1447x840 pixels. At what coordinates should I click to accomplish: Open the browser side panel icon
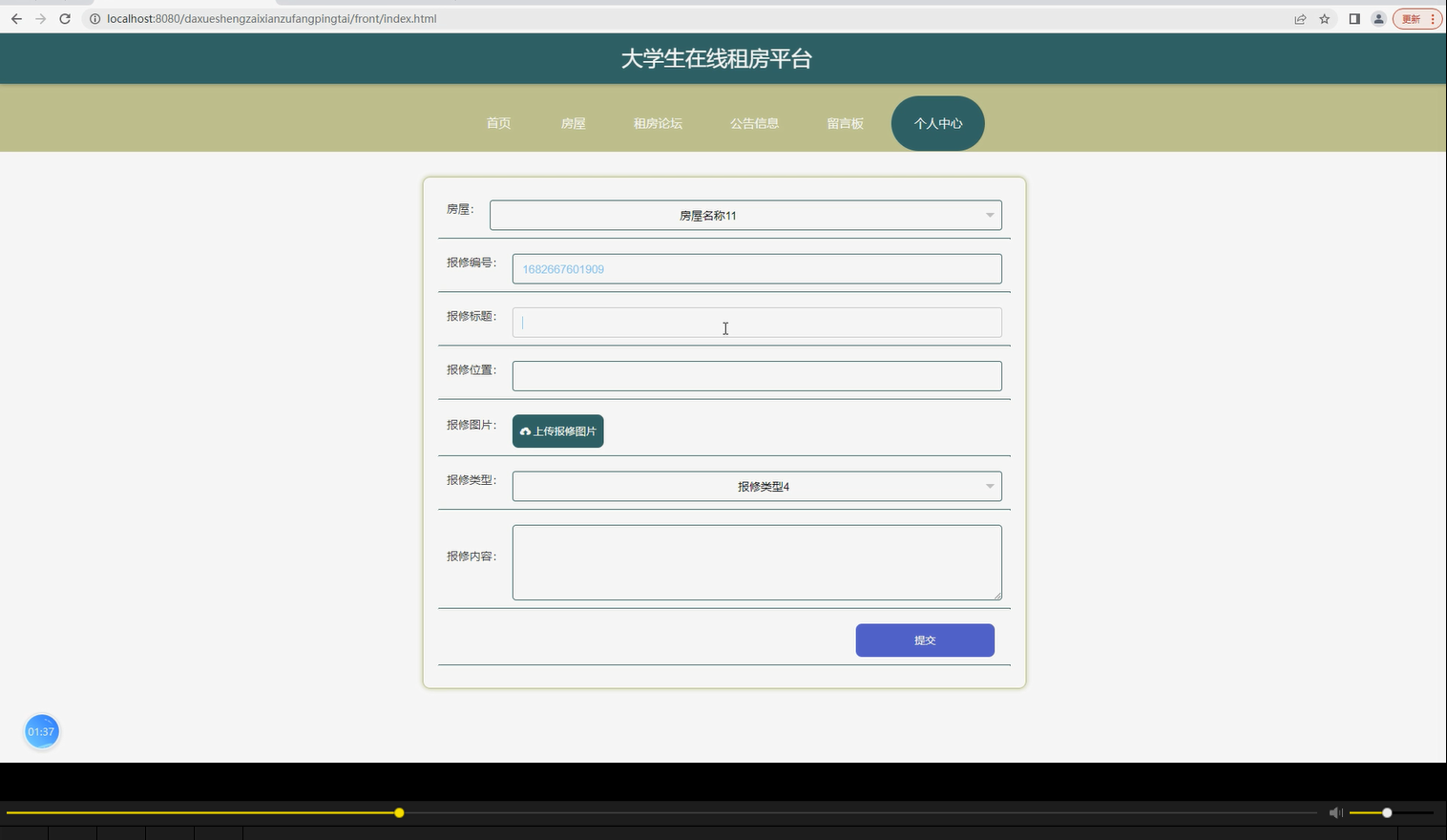coord(1353,18)
